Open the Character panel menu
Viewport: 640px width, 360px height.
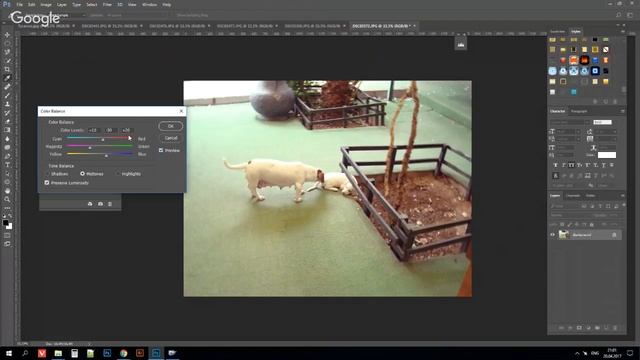pyautogui.click(x=622, y=111)
